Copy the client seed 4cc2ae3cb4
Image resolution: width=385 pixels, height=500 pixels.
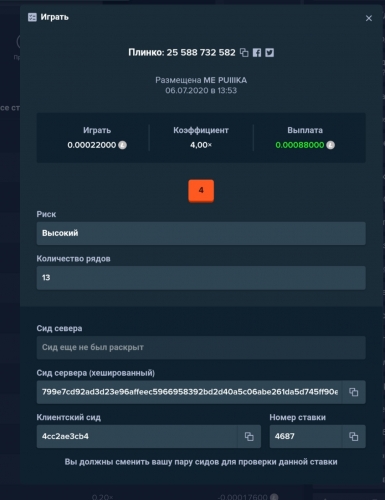249,436
